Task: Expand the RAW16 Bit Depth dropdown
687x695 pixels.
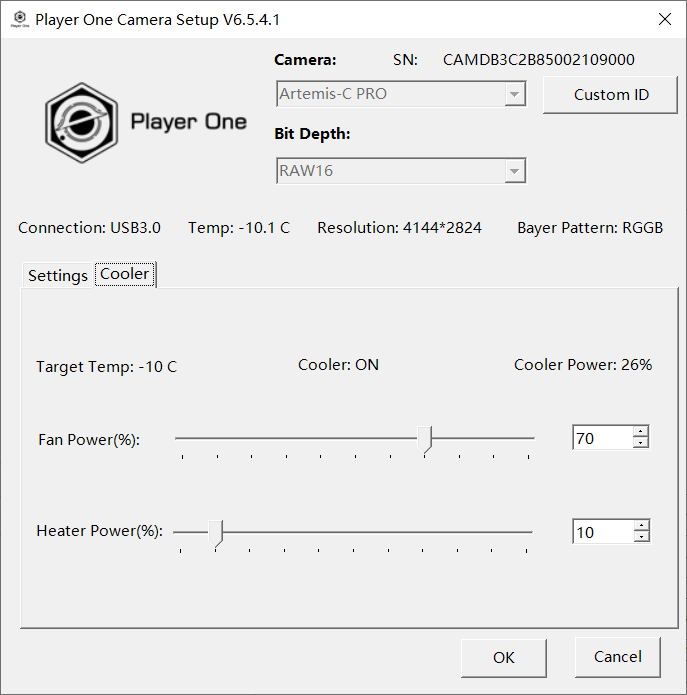Action: (x=400, y=171)
